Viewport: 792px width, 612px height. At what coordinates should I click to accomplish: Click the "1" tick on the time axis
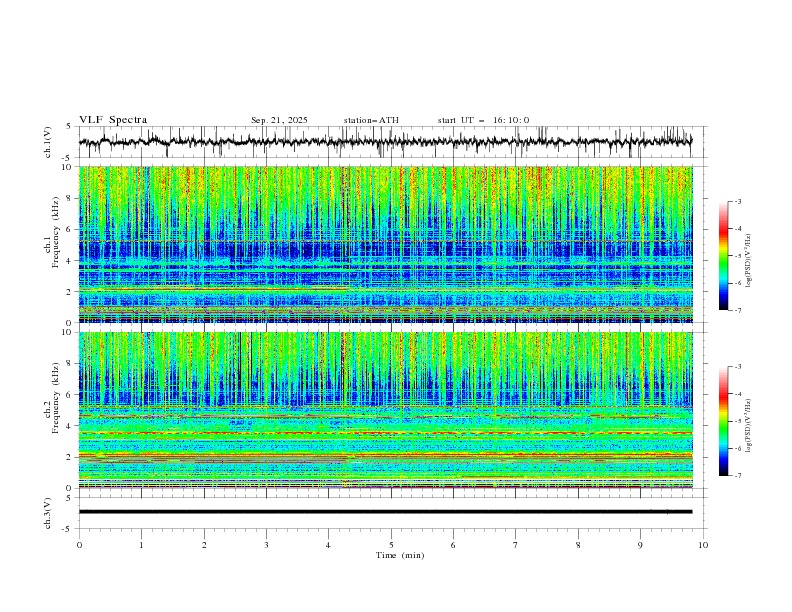pyautogui.click(x=141, y=545)
